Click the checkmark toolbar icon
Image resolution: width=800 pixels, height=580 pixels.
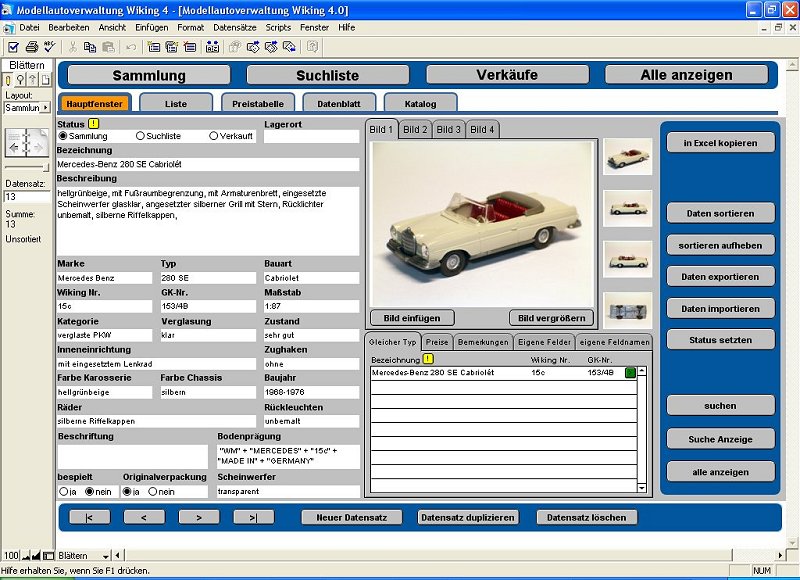click(13, 47)
